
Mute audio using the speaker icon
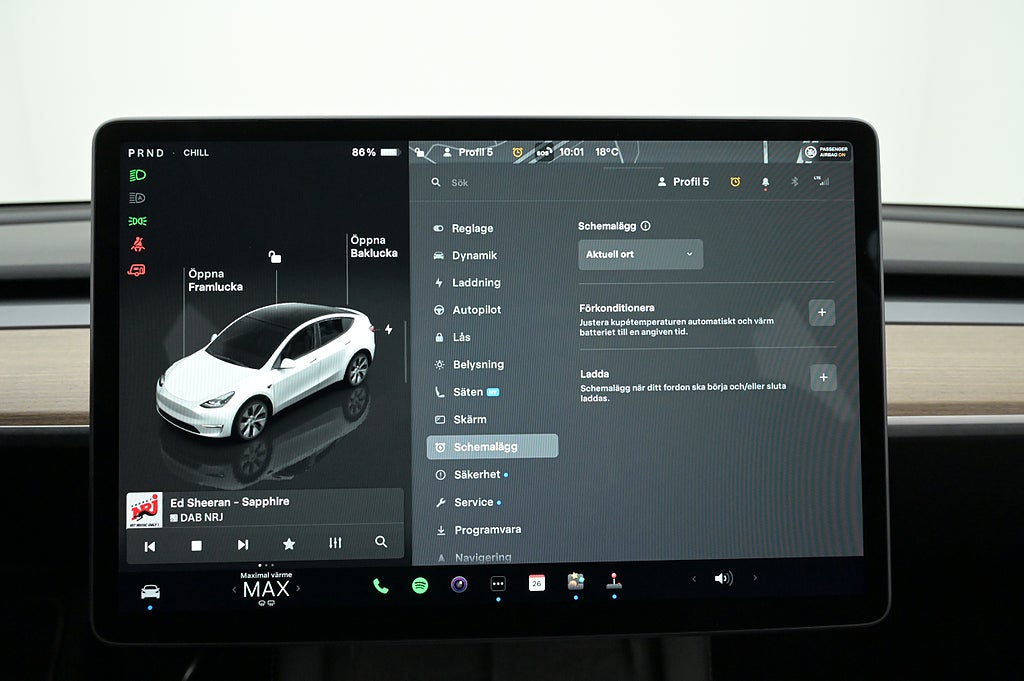(723, 578)
